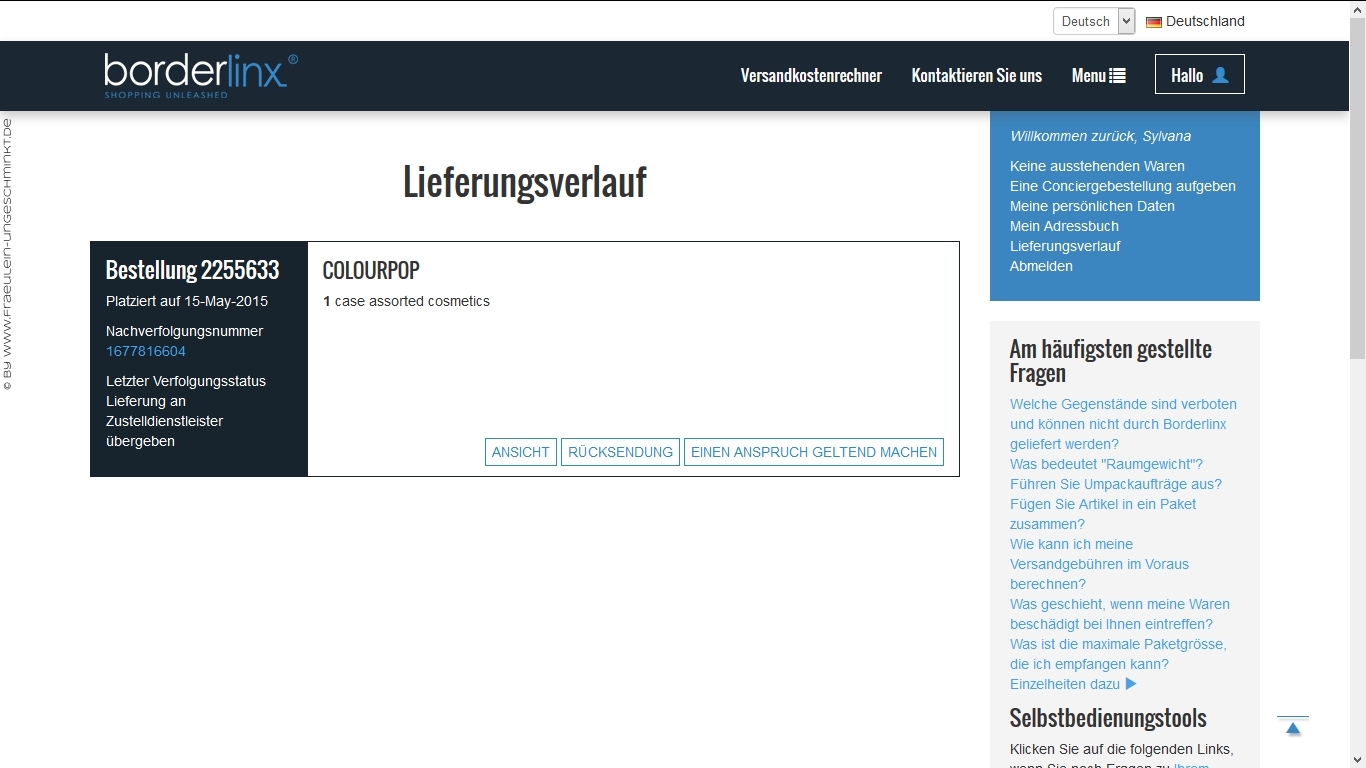This screenshot has width=1366, height=768.
Task: Click EINEN ANSPRUCH GELTEND MACHEN button
Action: (814, 452)
